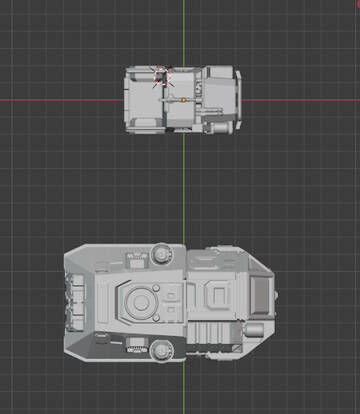Click the upper vent box on large vehicle
This screenshot has height=414, width=360.
click(136, 260)
